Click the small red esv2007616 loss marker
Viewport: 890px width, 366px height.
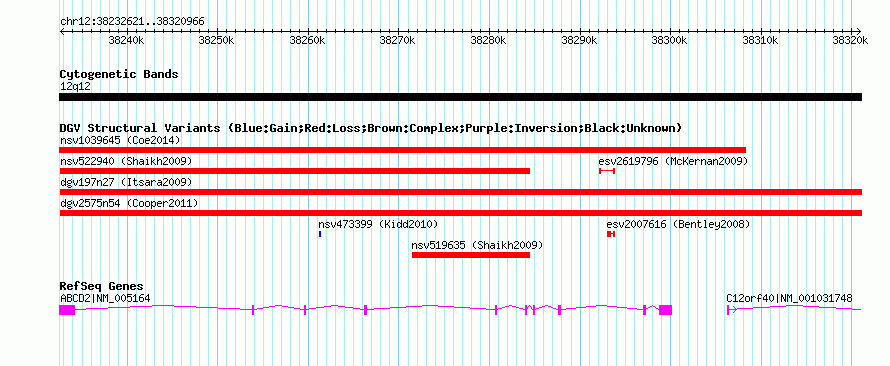point(611,234)
